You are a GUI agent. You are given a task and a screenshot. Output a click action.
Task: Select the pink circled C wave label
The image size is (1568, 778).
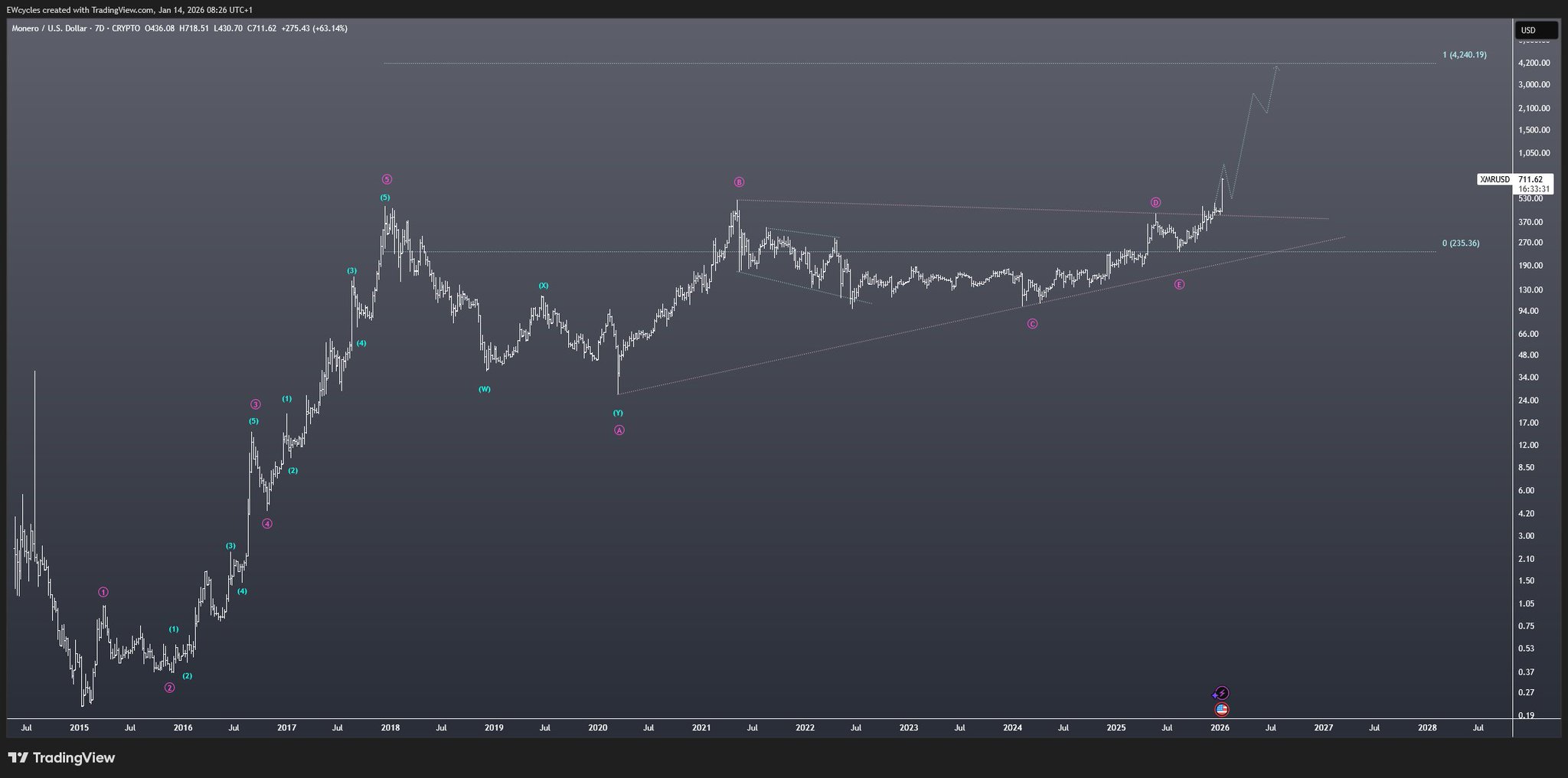(x=1032, y=324)
